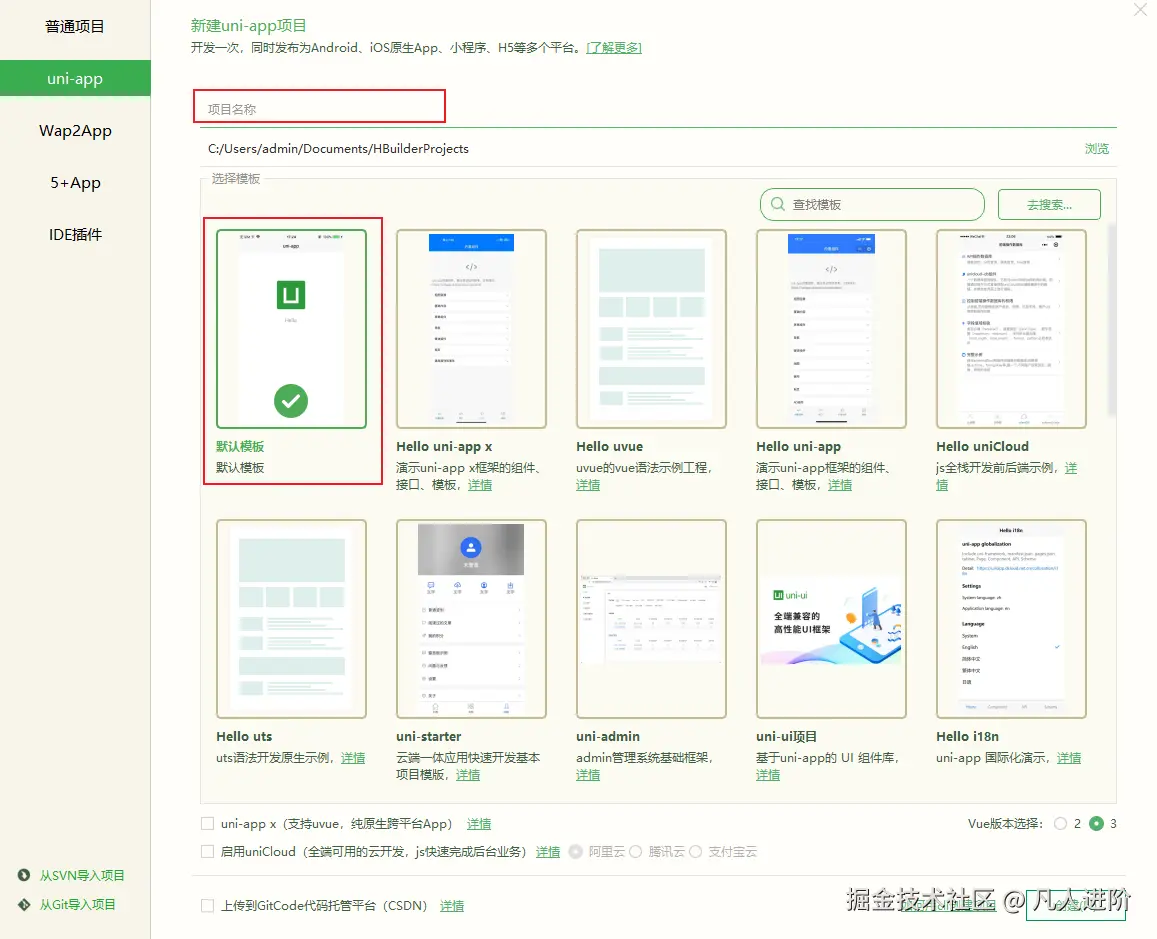Image resolution: width=1157 pixels, height=939 pixels.
Task: Click the uni-starter title text
Action: [x=429, y=736]
